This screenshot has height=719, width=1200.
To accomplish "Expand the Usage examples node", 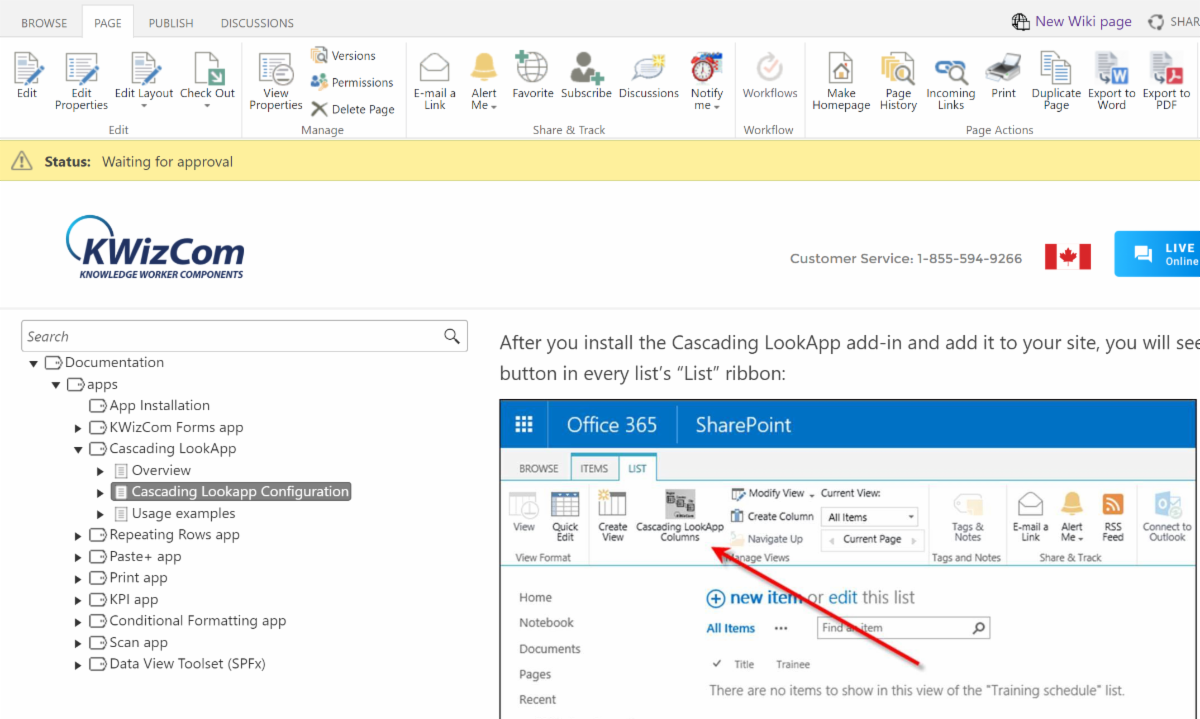I will [x=100, y=514].
